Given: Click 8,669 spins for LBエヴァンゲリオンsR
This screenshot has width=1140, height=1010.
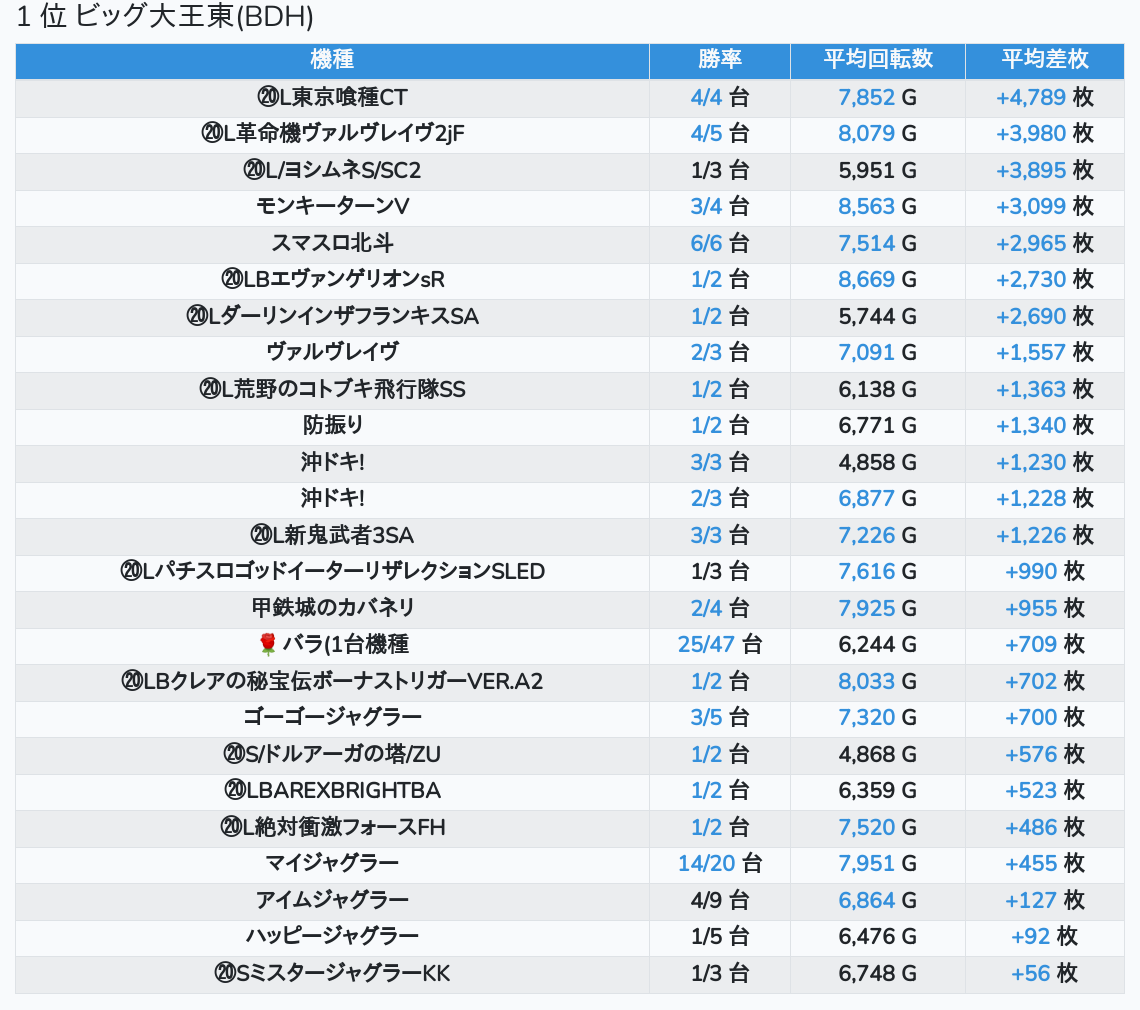Looking at the screenshot, I should point(866,279).
